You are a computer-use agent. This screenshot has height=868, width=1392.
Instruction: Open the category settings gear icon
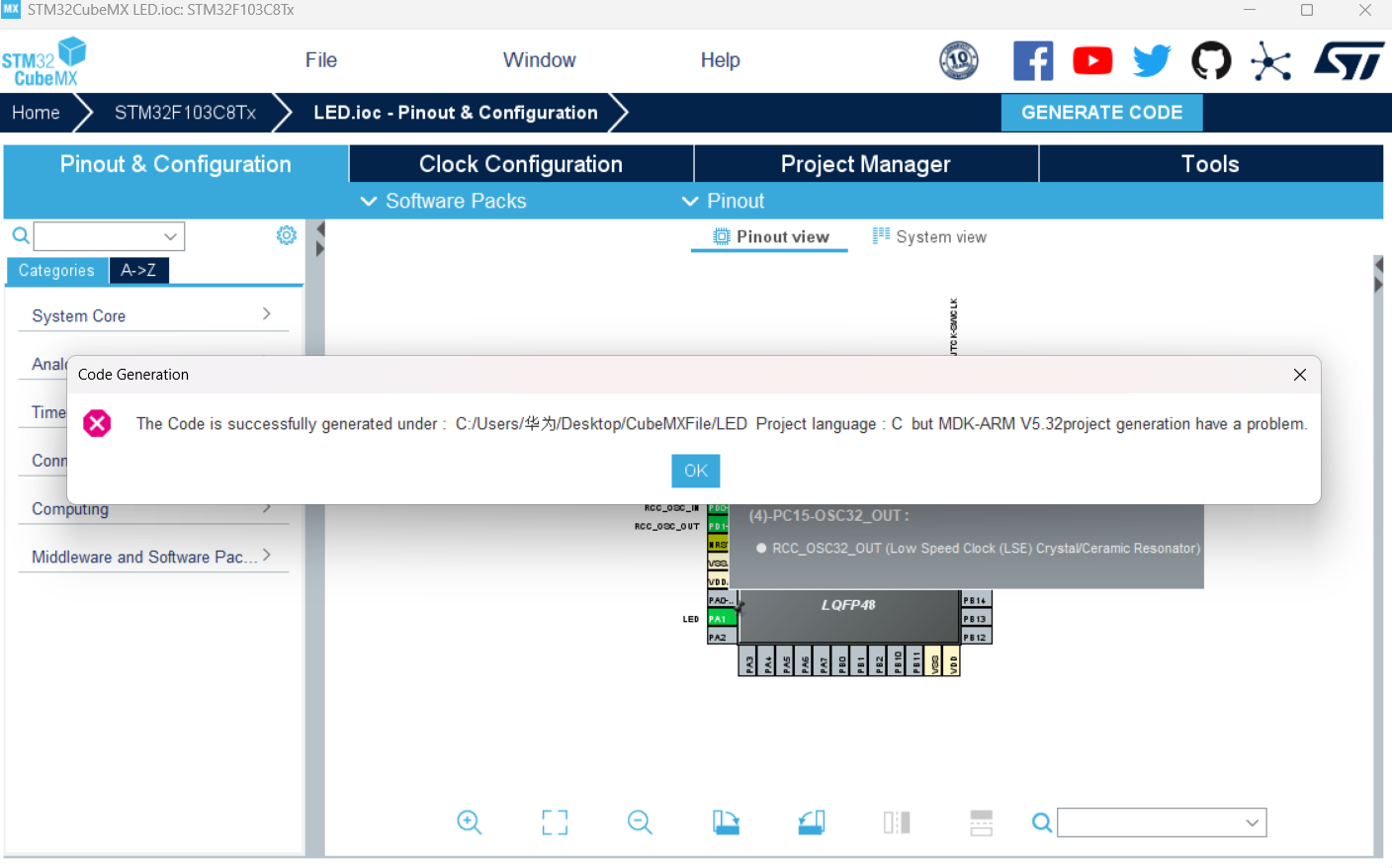coord(287,235)
